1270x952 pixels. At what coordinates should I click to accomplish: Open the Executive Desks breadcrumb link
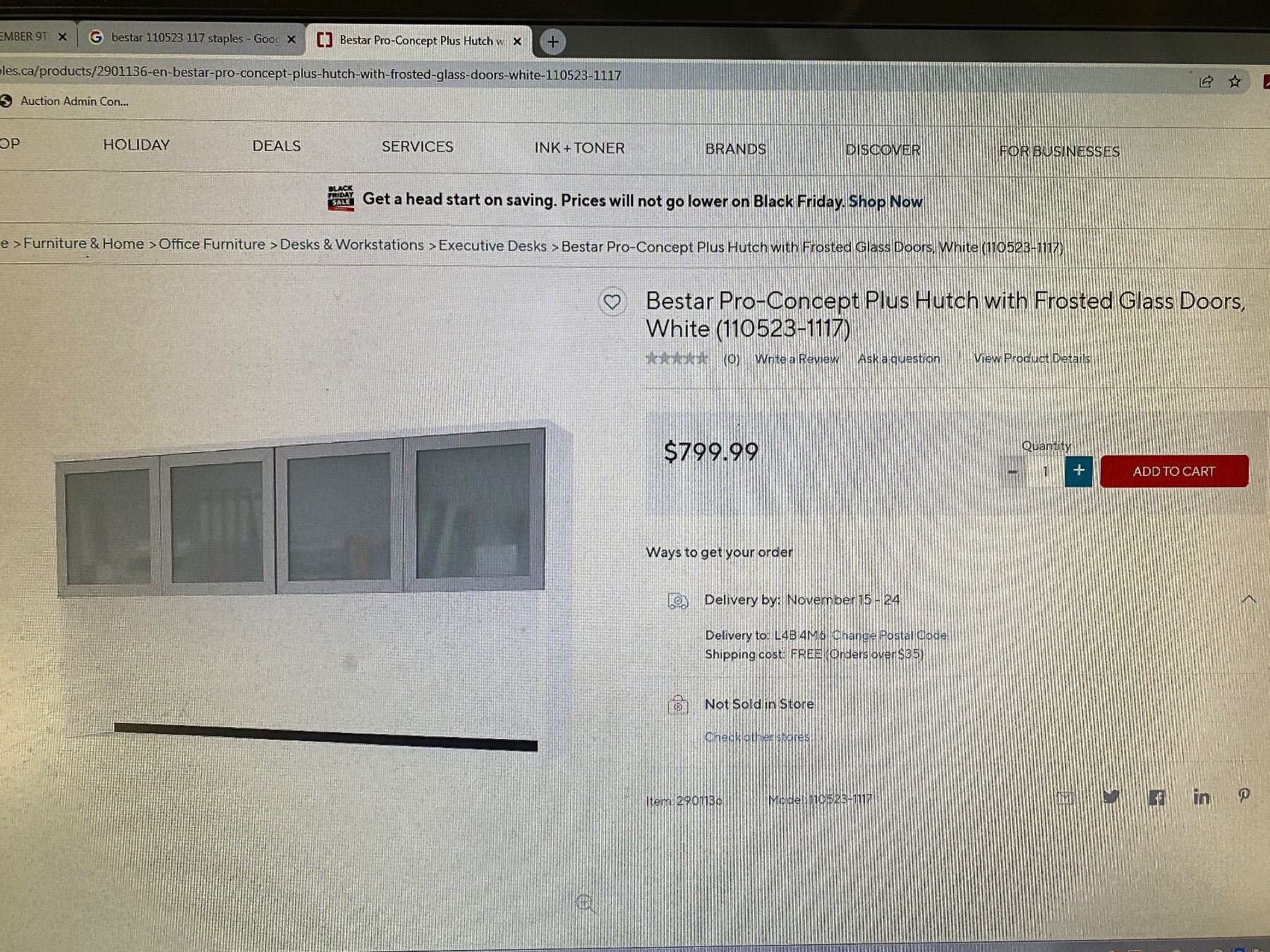(492, 246)
